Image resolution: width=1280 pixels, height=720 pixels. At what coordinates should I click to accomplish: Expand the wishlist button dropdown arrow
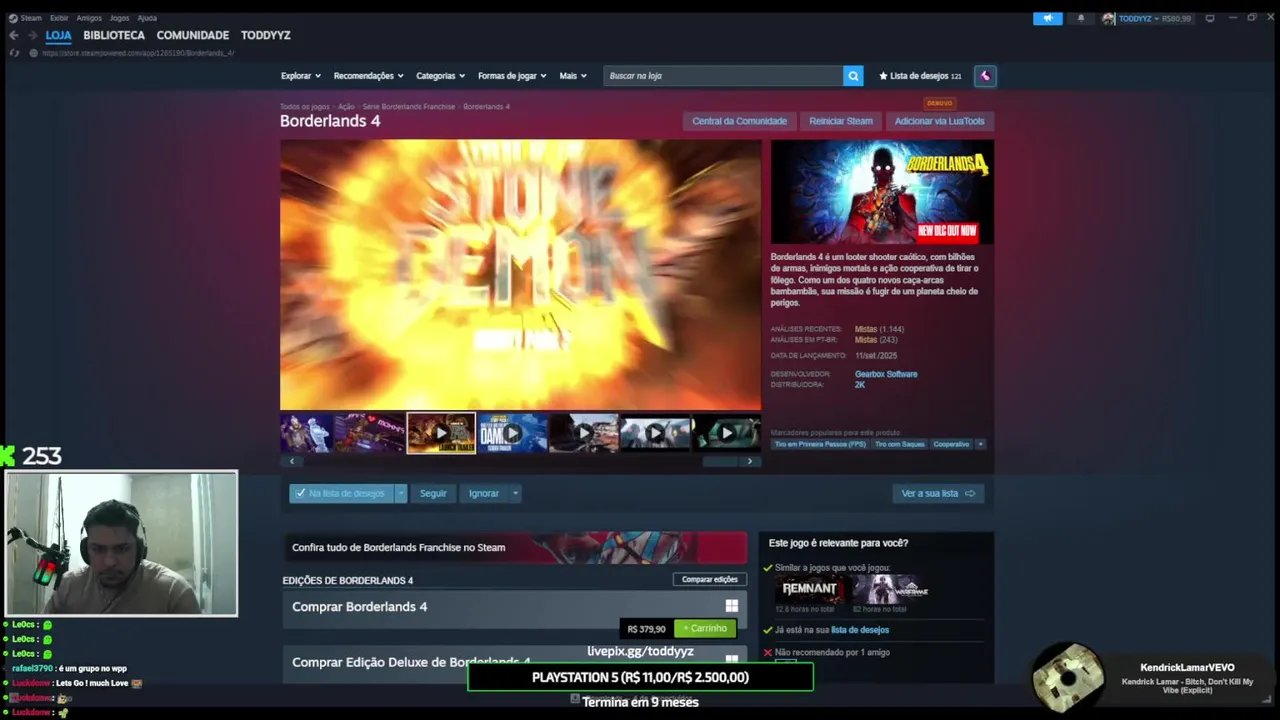point(401,493)
